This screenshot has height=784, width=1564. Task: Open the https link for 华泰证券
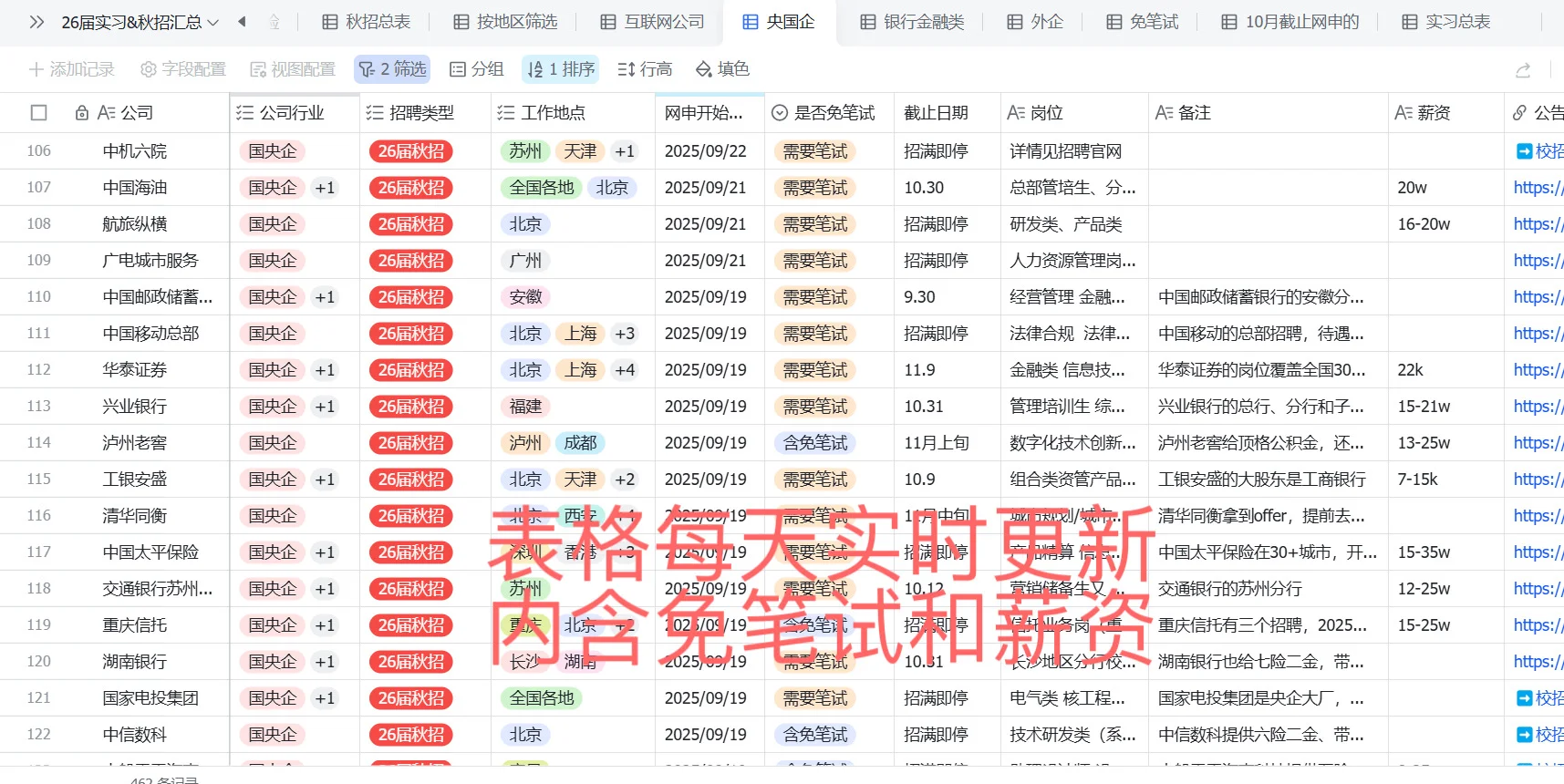[x=1538, y=370]
